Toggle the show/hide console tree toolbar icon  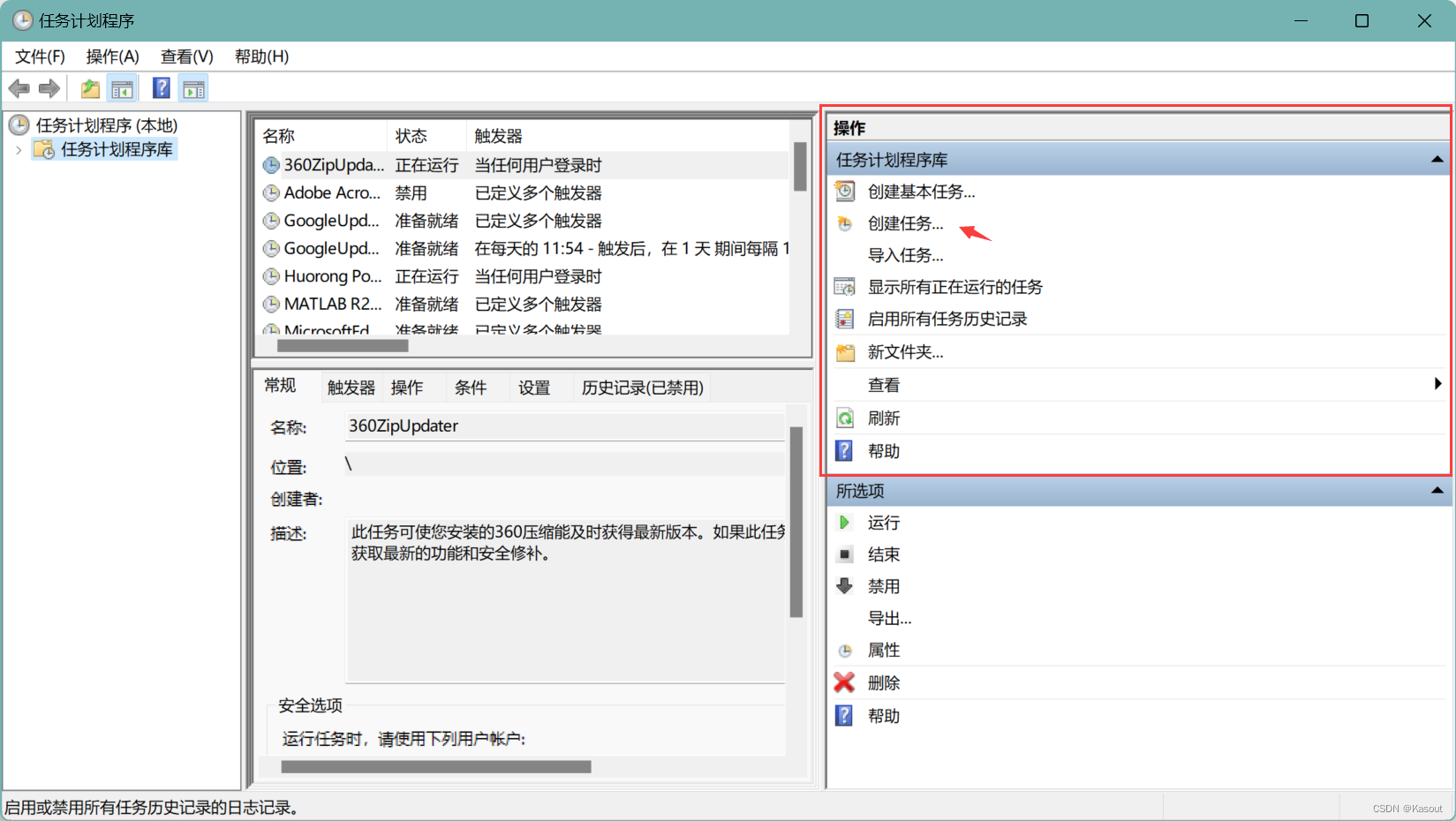click(x=122, y=88)
